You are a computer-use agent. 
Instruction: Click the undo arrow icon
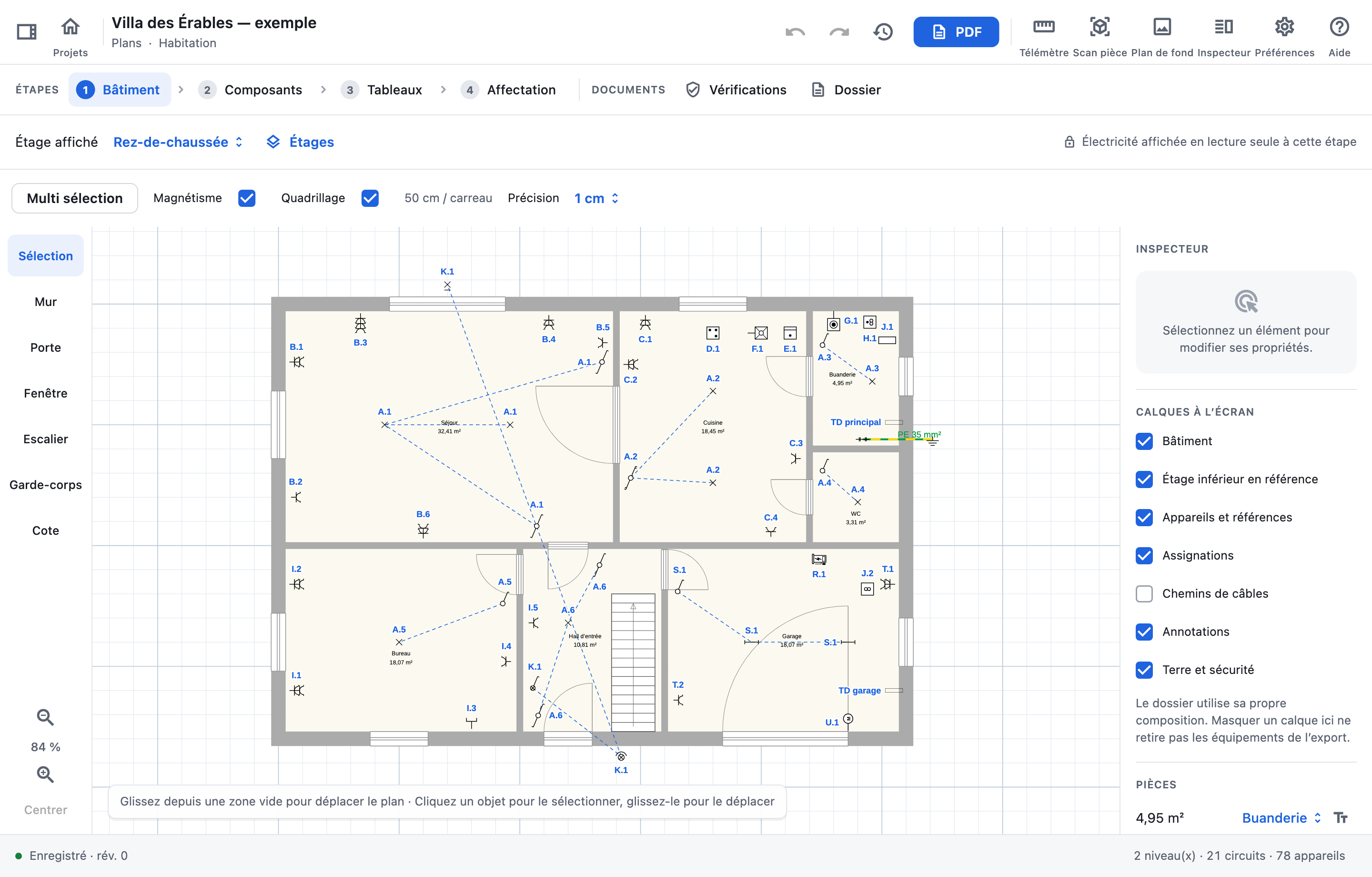point(795,32)
